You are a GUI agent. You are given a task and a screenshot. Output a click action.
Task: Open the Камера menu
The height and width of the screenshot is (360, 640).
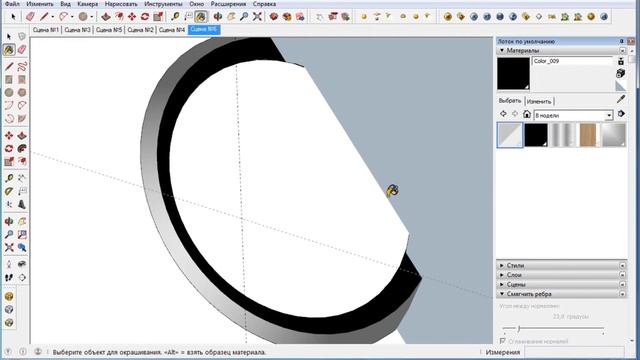87,4
